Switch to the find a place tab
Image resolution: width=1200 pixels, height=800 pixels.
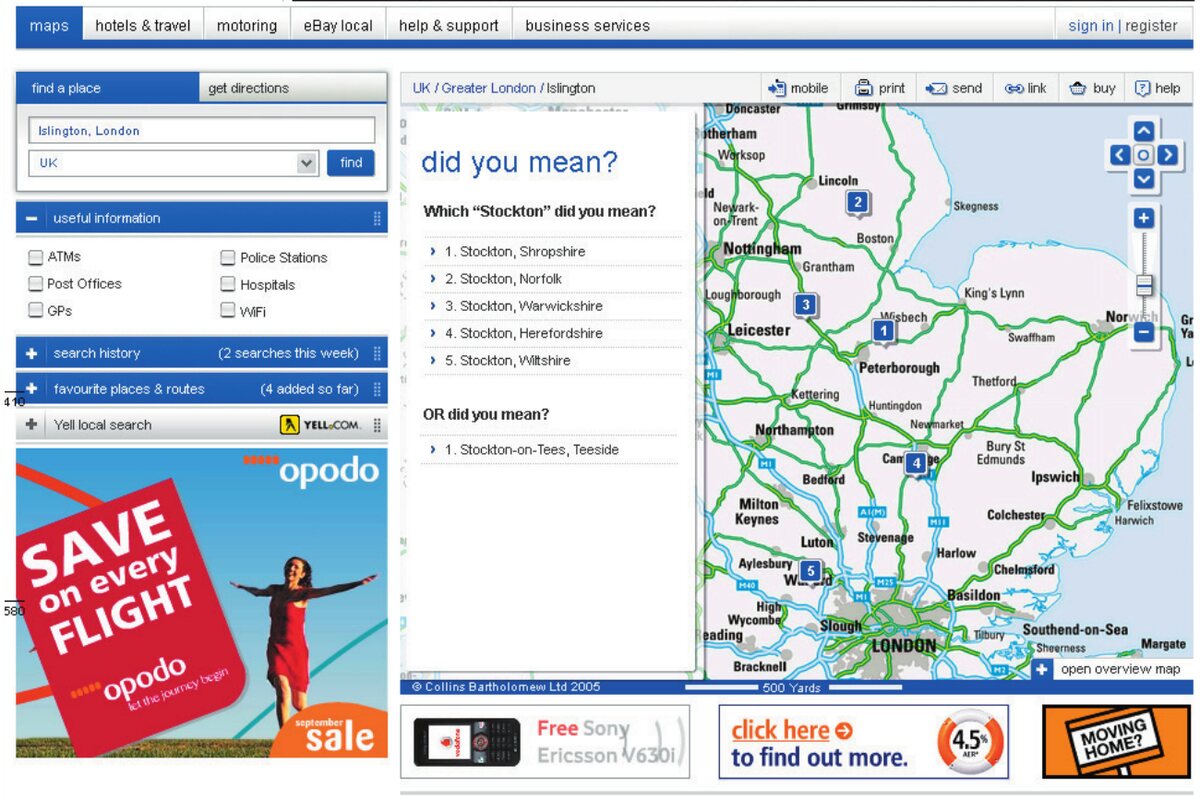[x=107, y=88]
